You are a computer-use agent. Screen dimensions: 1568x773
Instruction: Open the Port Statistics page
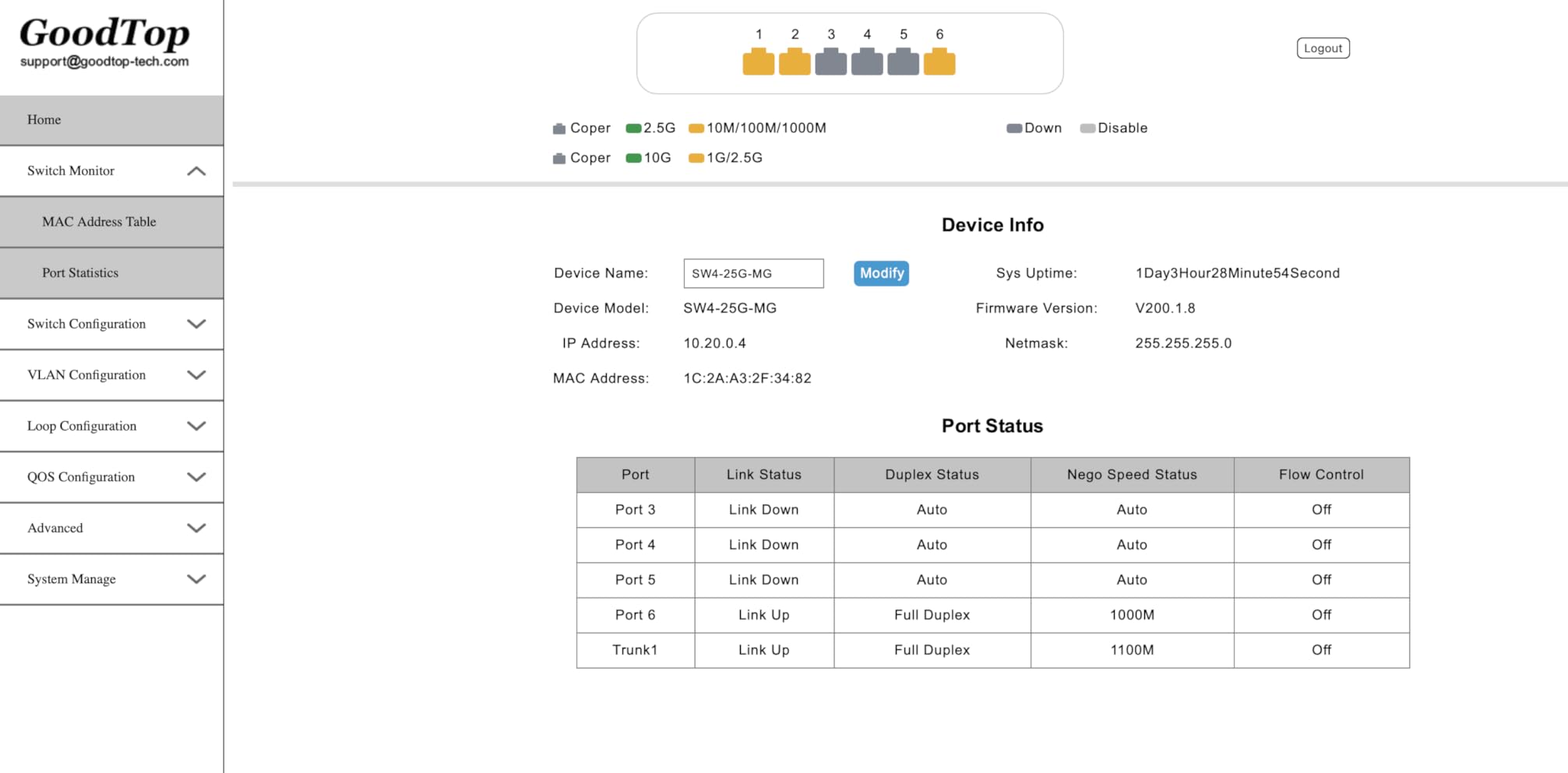(80, 273)
